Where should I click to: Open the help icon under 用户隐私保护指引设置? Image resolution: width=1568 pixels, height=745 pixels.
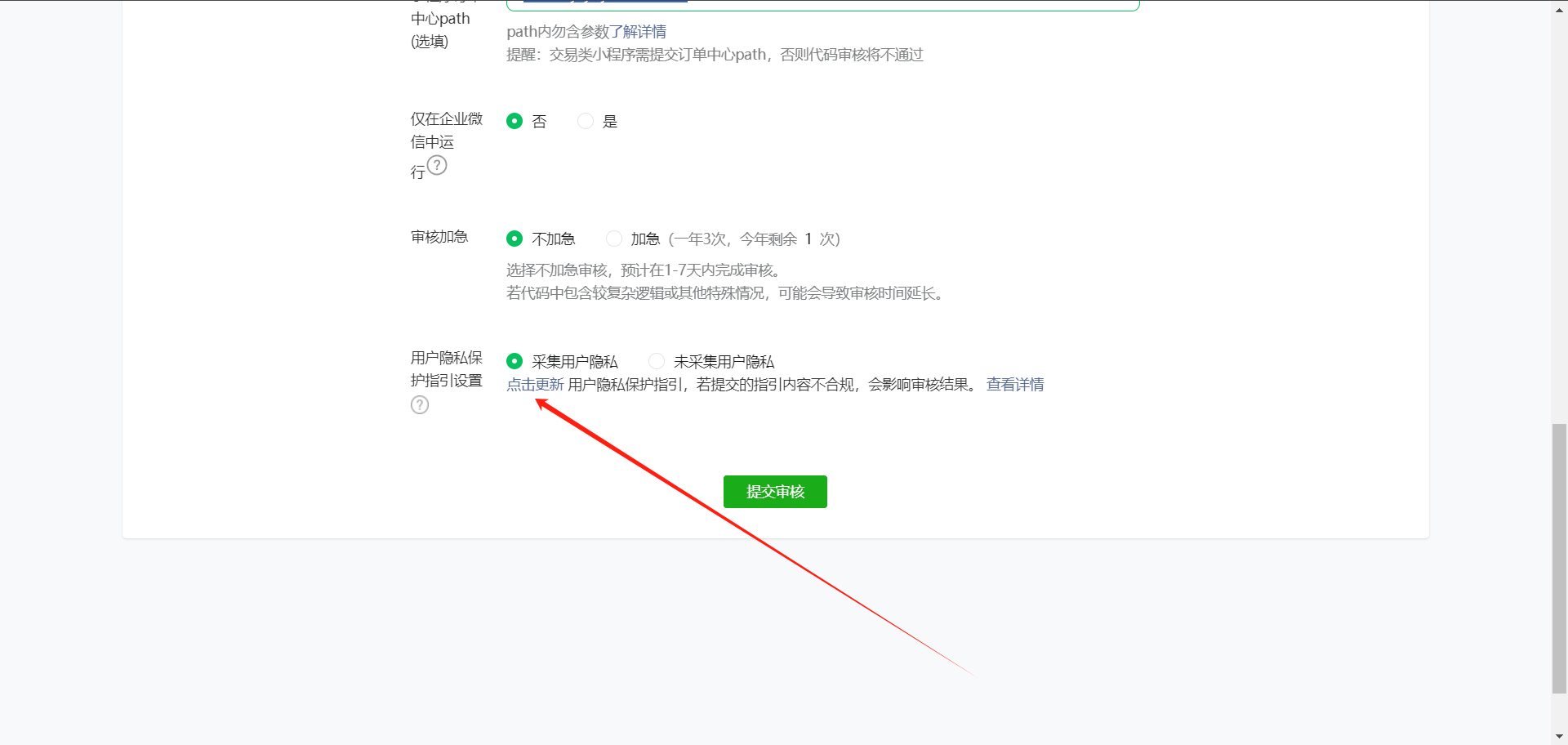(420, 405)
